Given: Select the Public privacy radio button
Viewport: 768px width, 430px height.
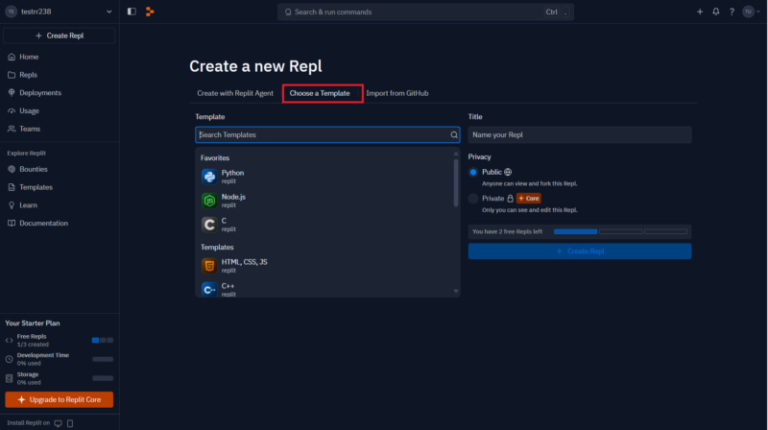Looking at the screenshot, I should [x=473, y=172].
